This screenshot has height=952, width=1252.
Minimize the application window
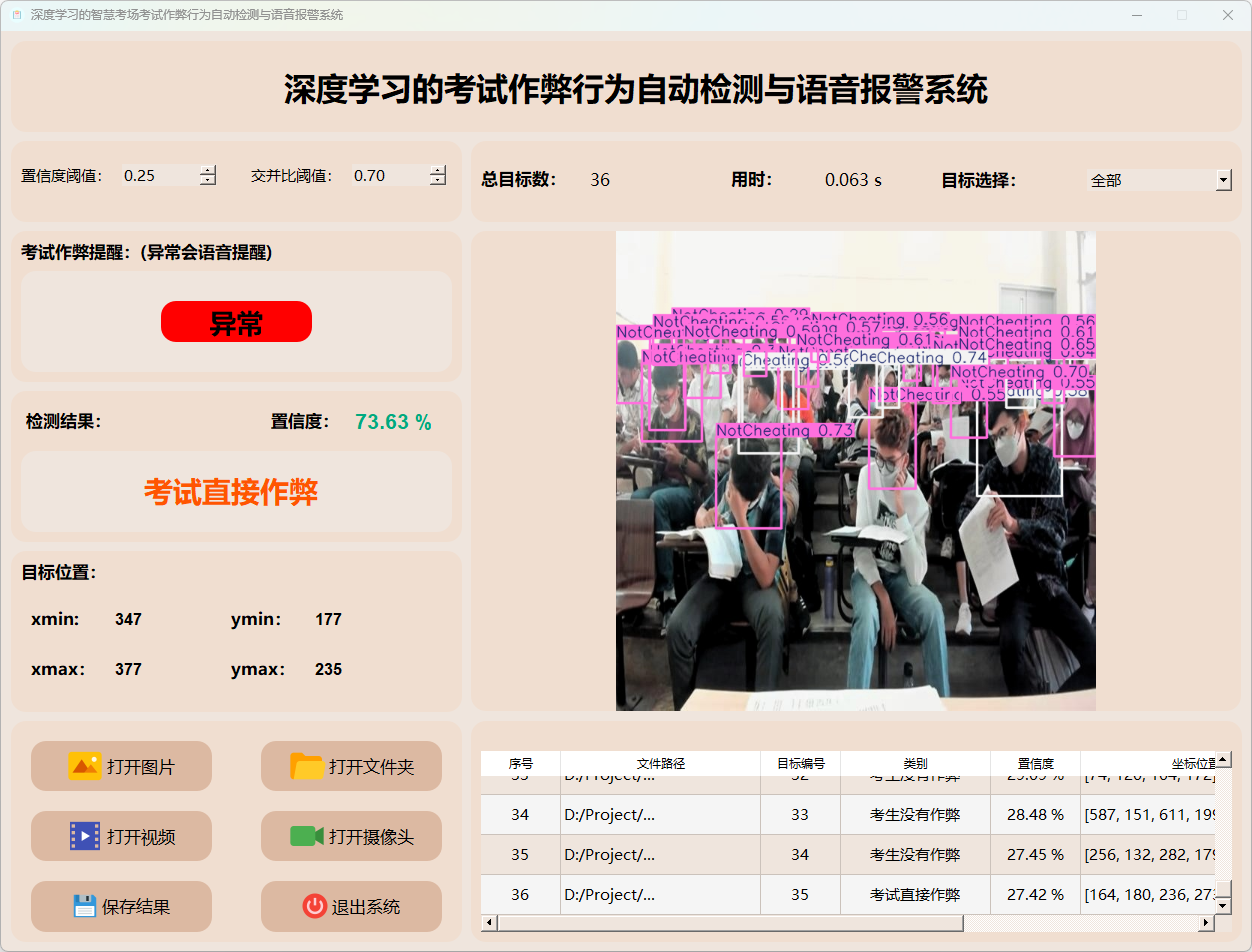pyautogui.click(x=1137, y=15)
